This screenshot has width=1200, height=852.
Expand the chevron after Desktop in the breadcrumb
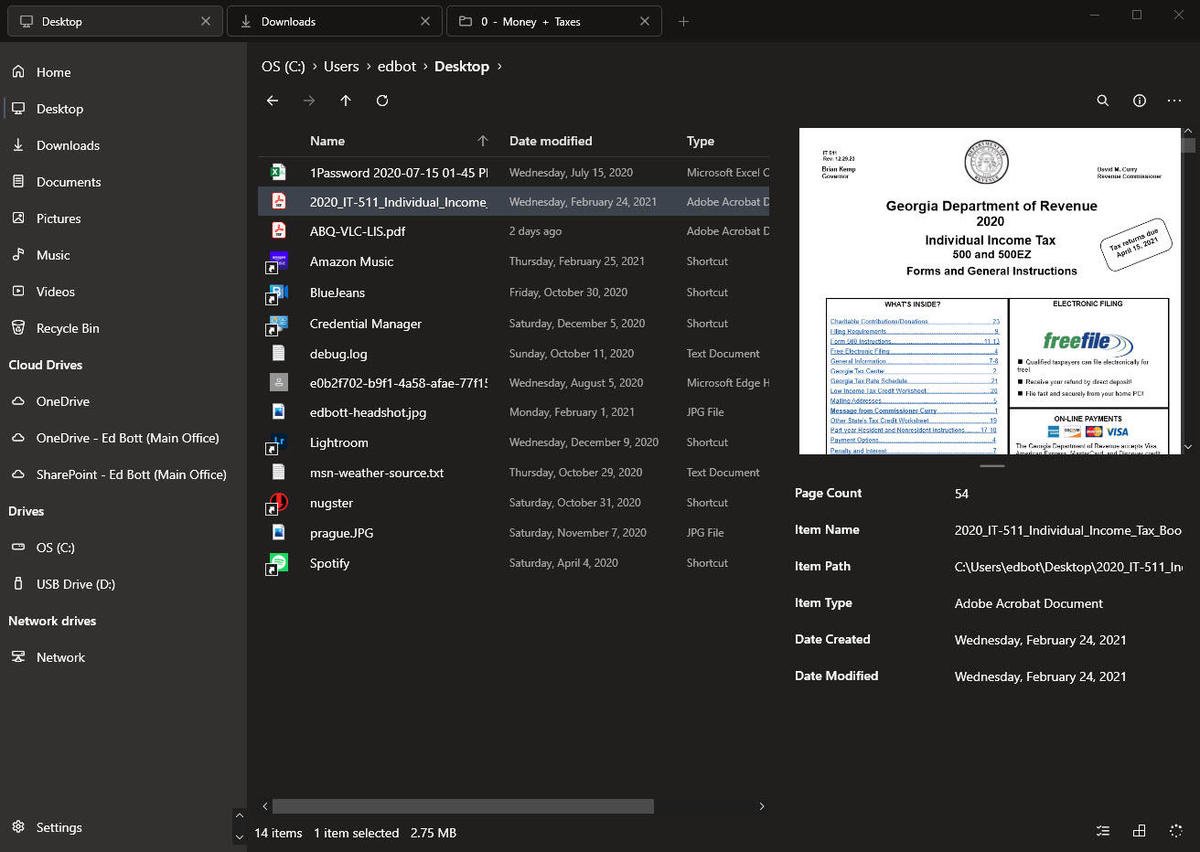(x=499, y=67)
